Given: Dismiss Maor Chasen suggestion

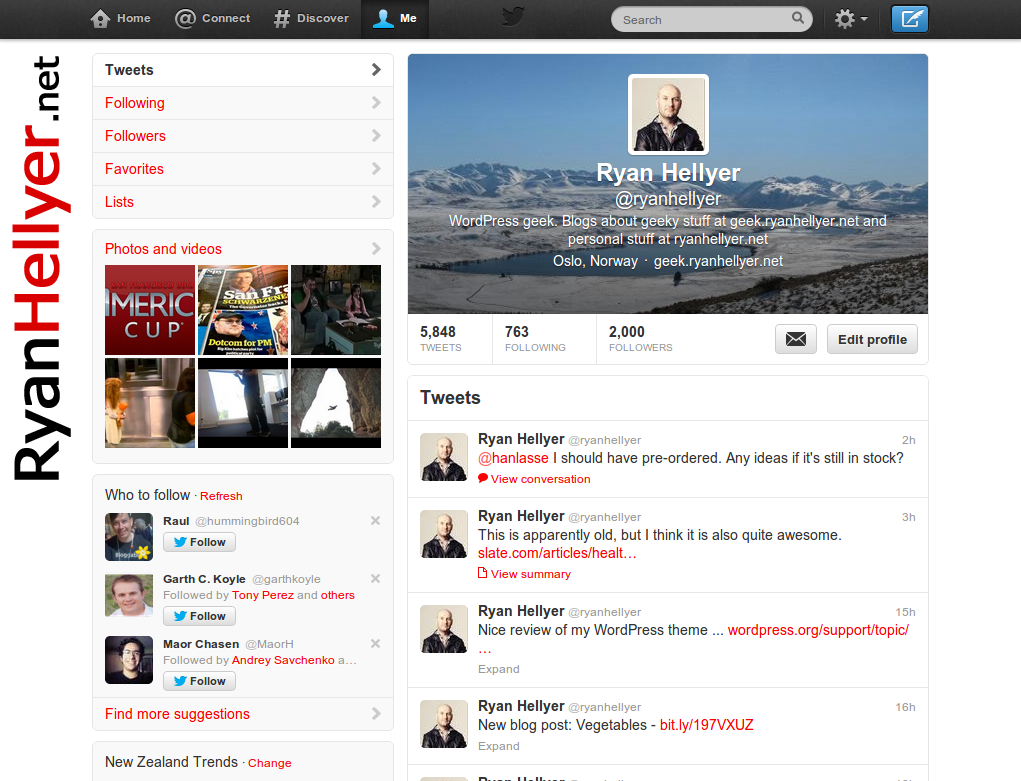Looking at the screenshot, I should 375,644.
